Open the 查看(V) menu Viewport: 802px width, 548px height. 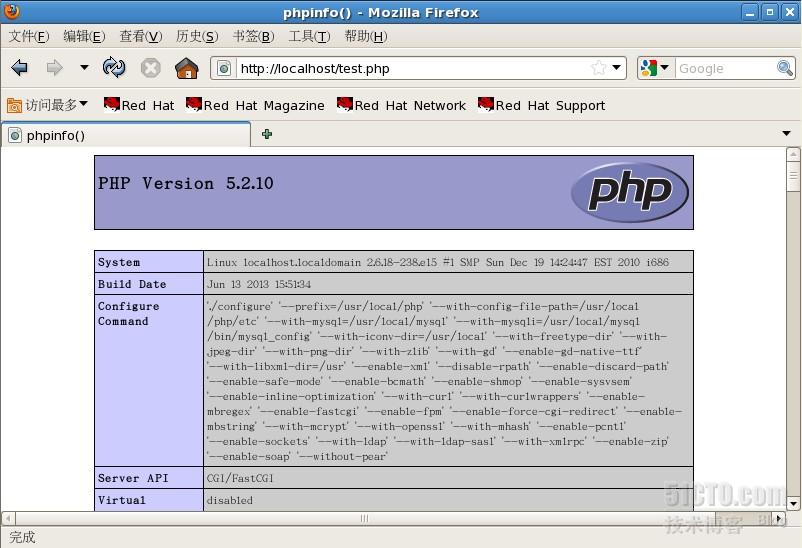[x=141, y=36]
